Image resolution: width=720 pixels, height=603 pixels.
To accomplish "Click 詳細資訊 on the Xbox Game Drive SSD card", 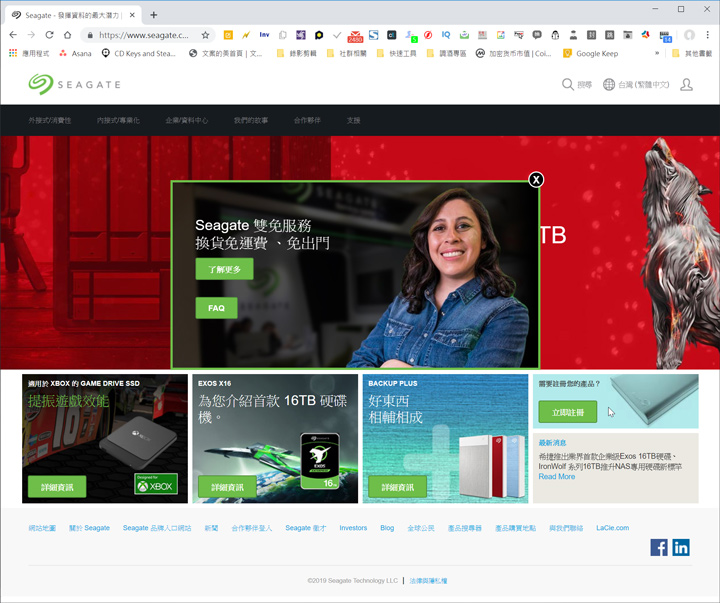I will pyautogui.click(x=57, y=487).
